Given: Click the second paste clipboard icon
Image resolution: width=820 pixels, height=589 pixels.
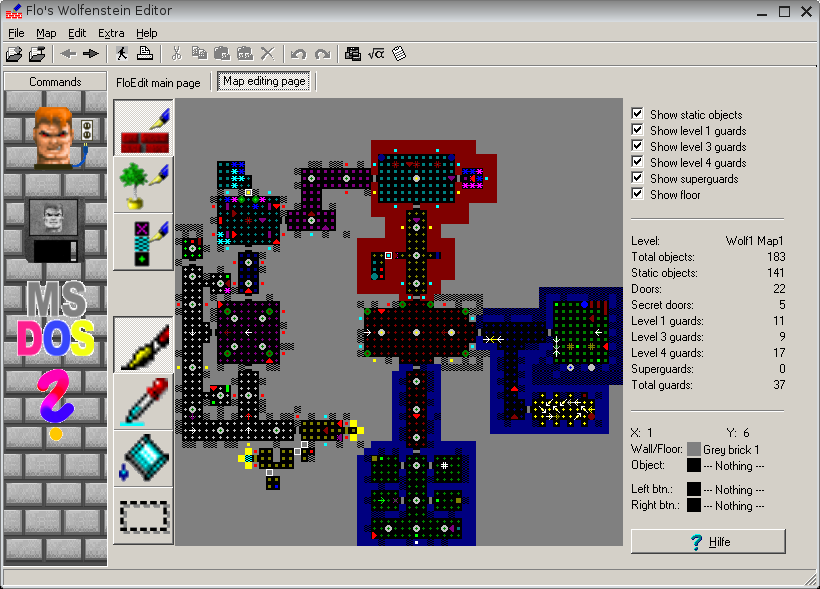Looking at the screenshot, I should [x=245, y=53].
